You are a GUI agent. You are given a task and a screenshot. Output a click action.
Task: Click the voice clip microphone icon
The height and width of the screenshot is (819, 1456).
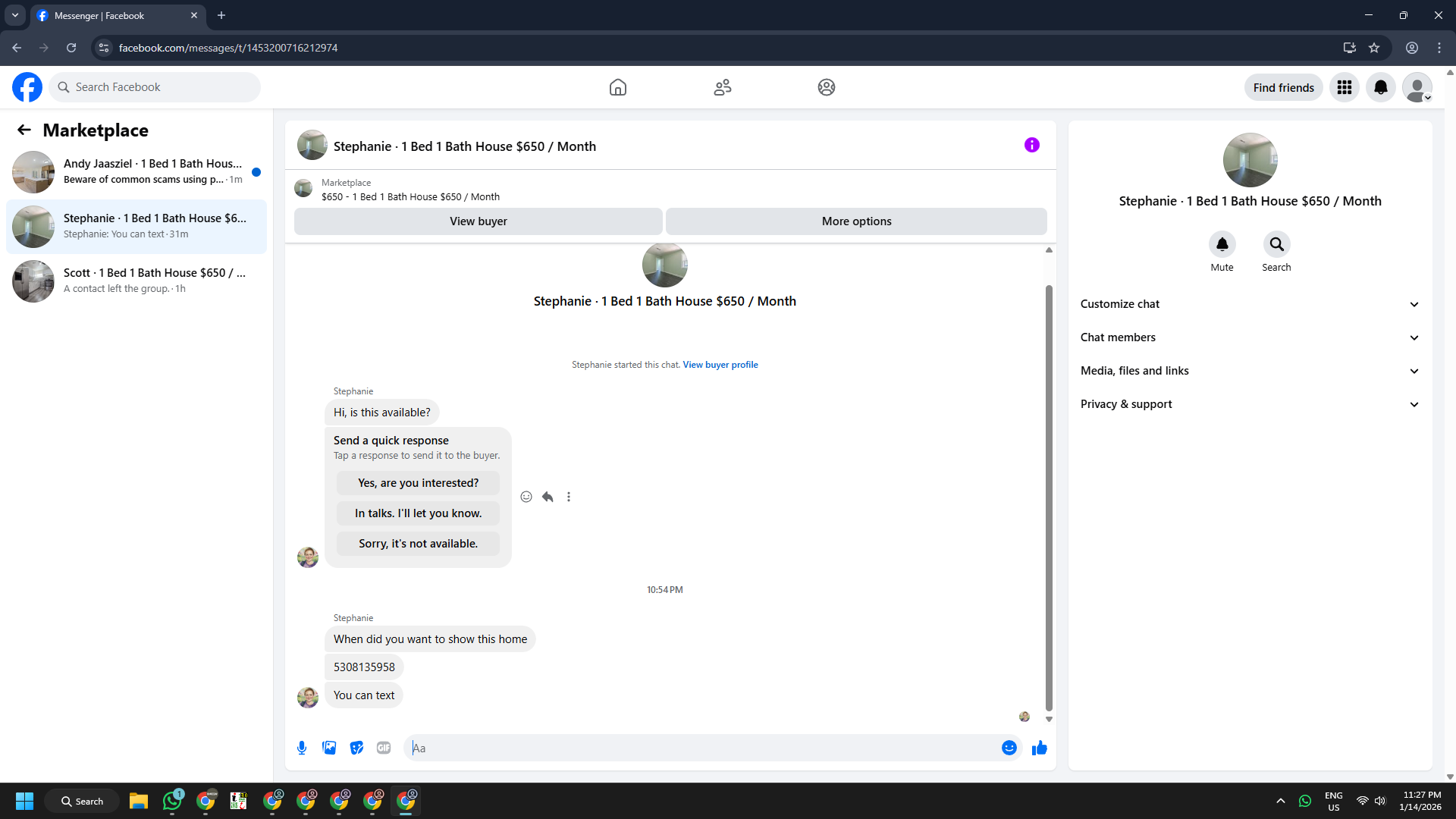pyautogui.click(x=302, y=748)
